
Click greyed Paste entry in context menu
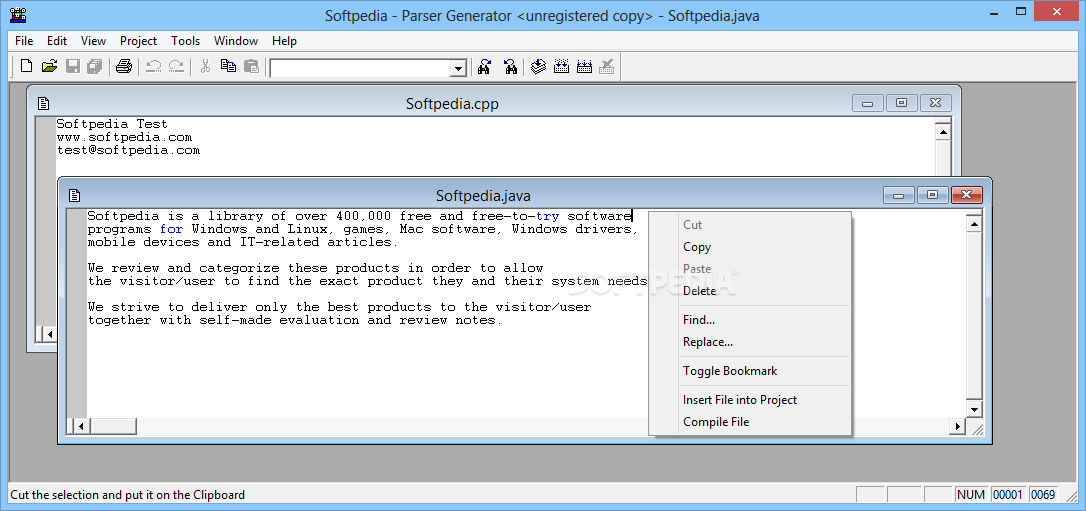pyautogui.click(x=749, y=269)
